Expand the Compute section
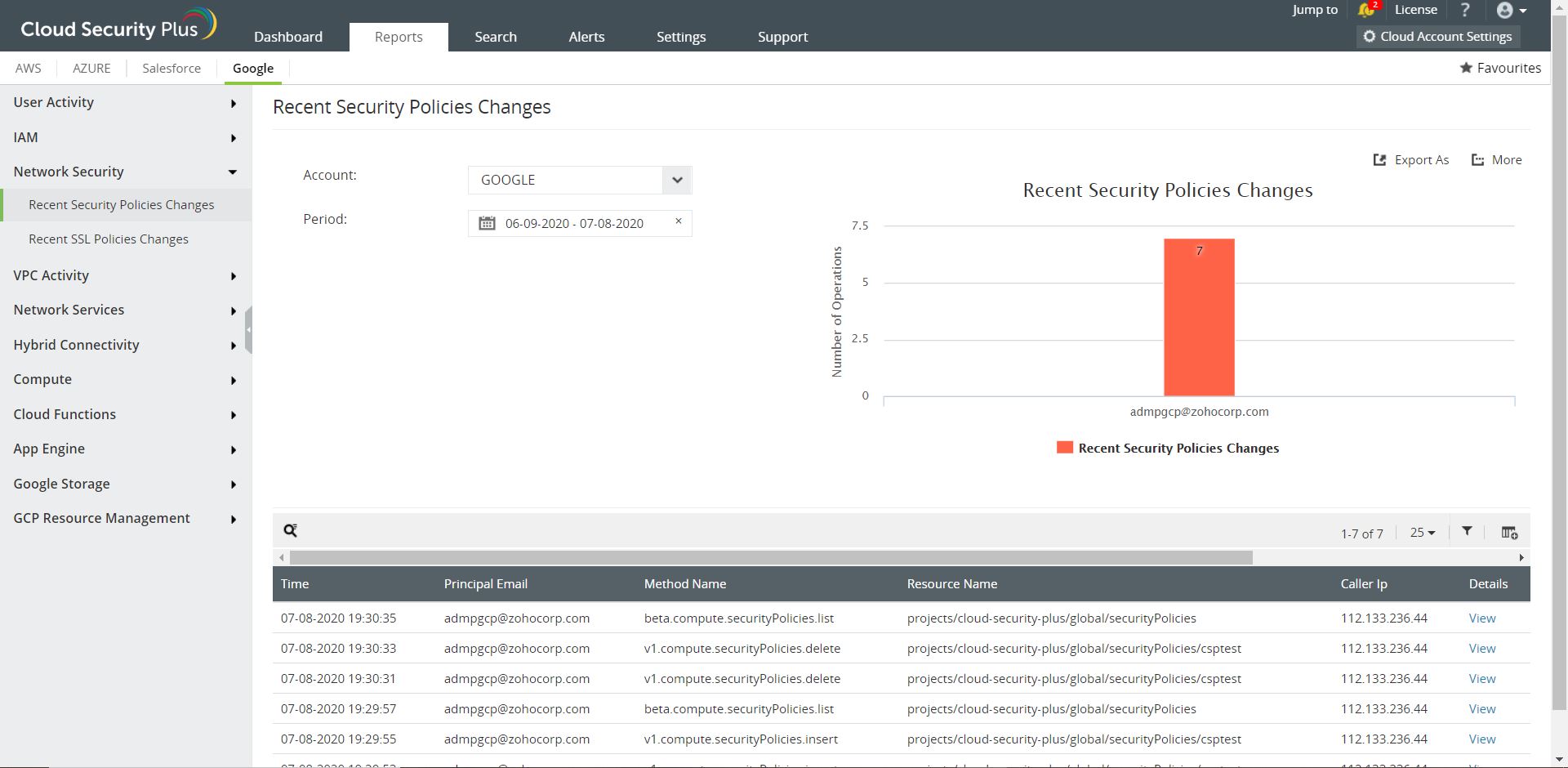Image resolution: width=1568 pixels, height=768 pixels. (x=126, y=379)
